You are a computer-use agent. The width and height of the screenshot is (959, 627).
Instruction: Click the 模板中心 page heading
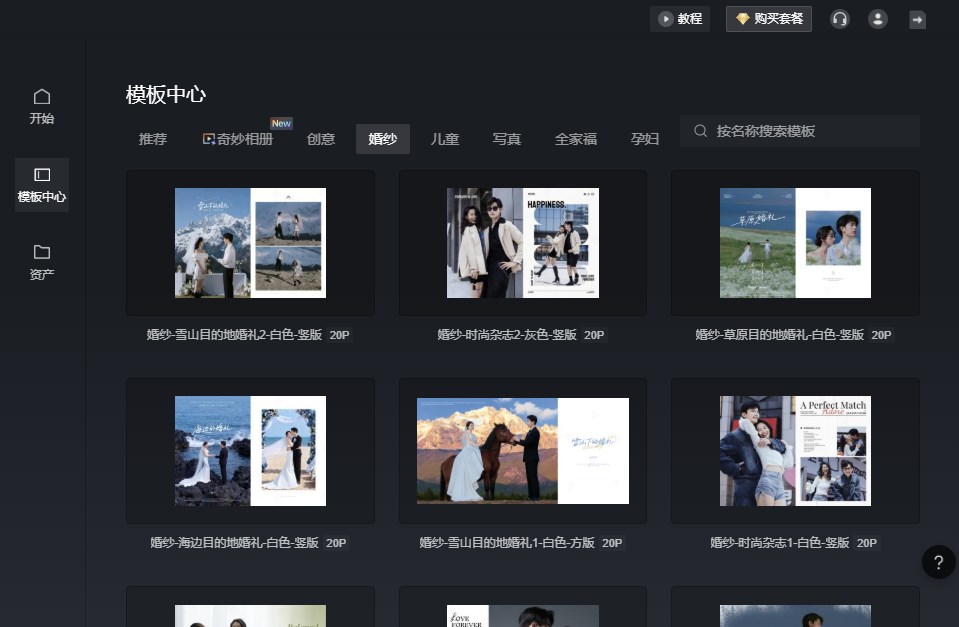click(x=166, y=95)
